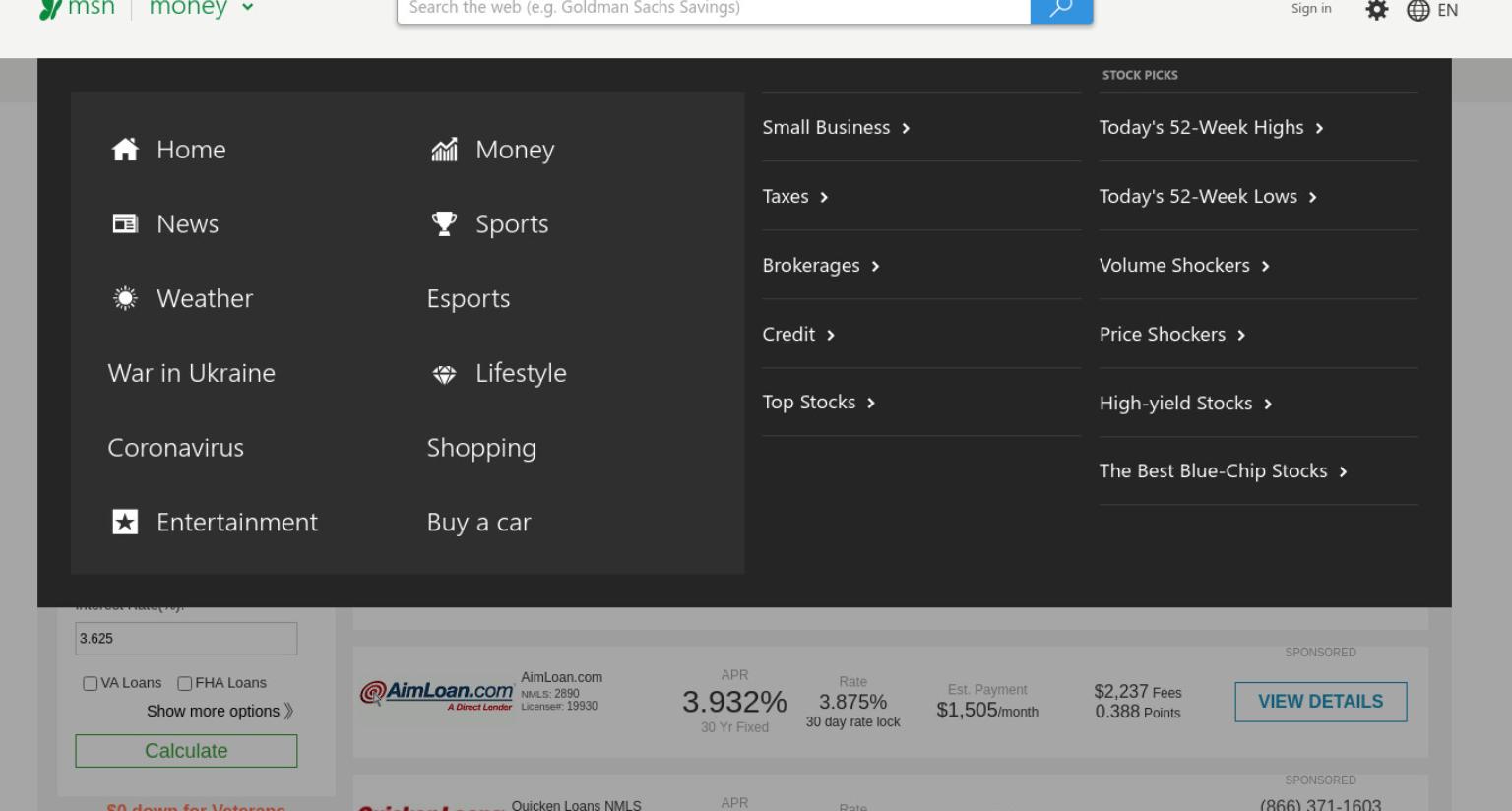Open Price Shockers list

pos(1172,334)
